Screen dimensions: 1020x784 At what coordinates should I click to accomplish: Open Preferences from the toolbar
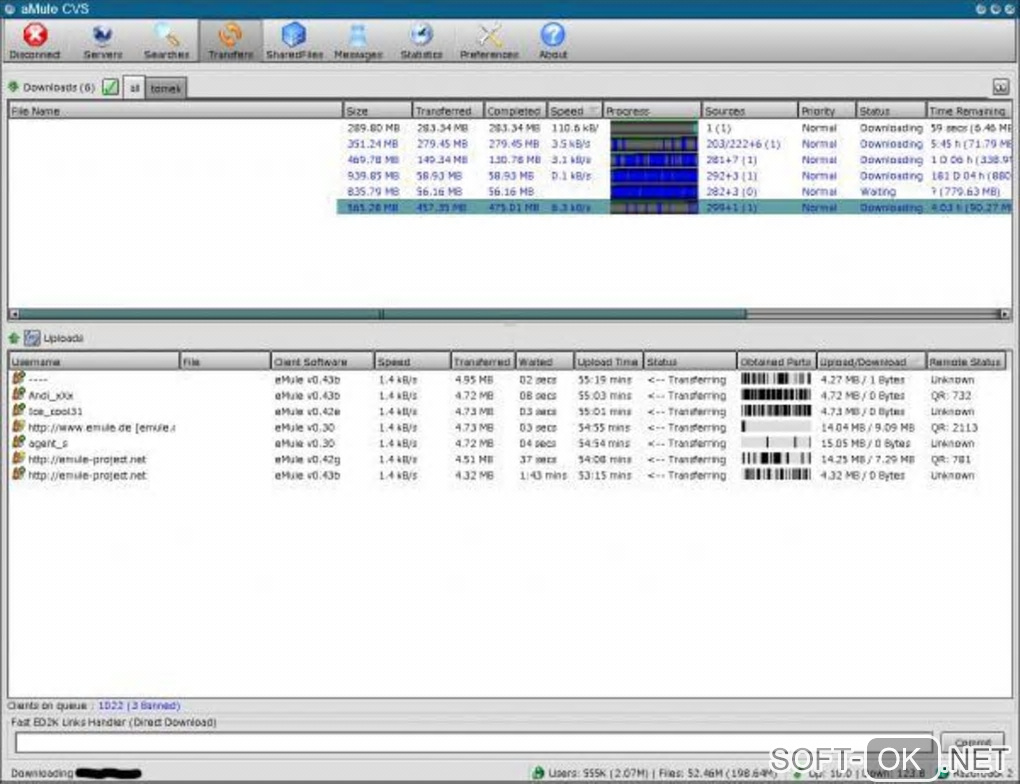pyautogui.click(x=489, y=40)
